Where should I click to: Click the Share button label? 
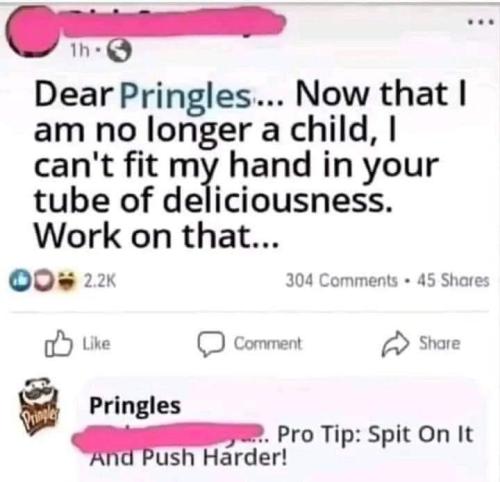click(x=440, y=343)
